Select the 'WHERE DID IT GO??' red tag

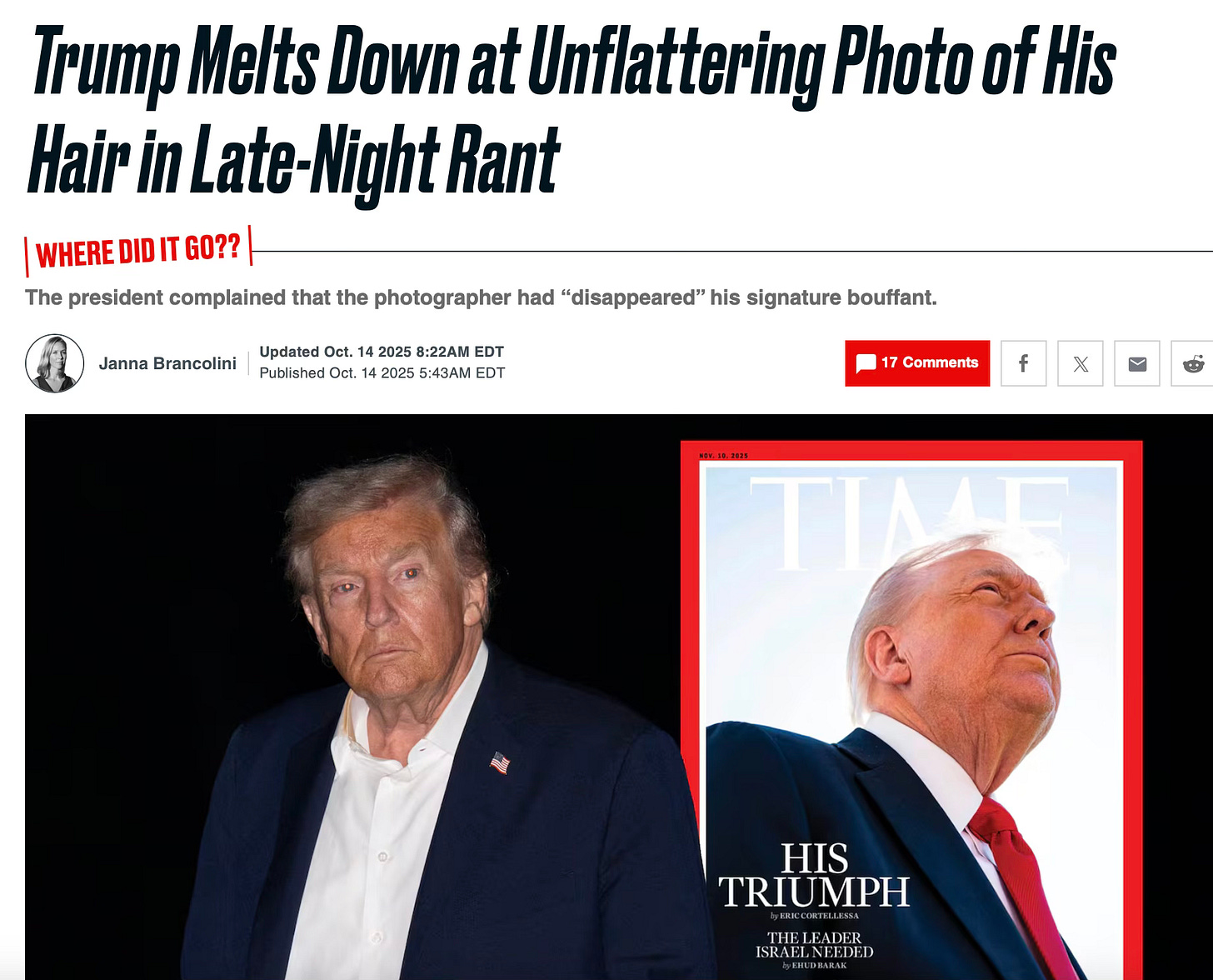pos(138,250)
